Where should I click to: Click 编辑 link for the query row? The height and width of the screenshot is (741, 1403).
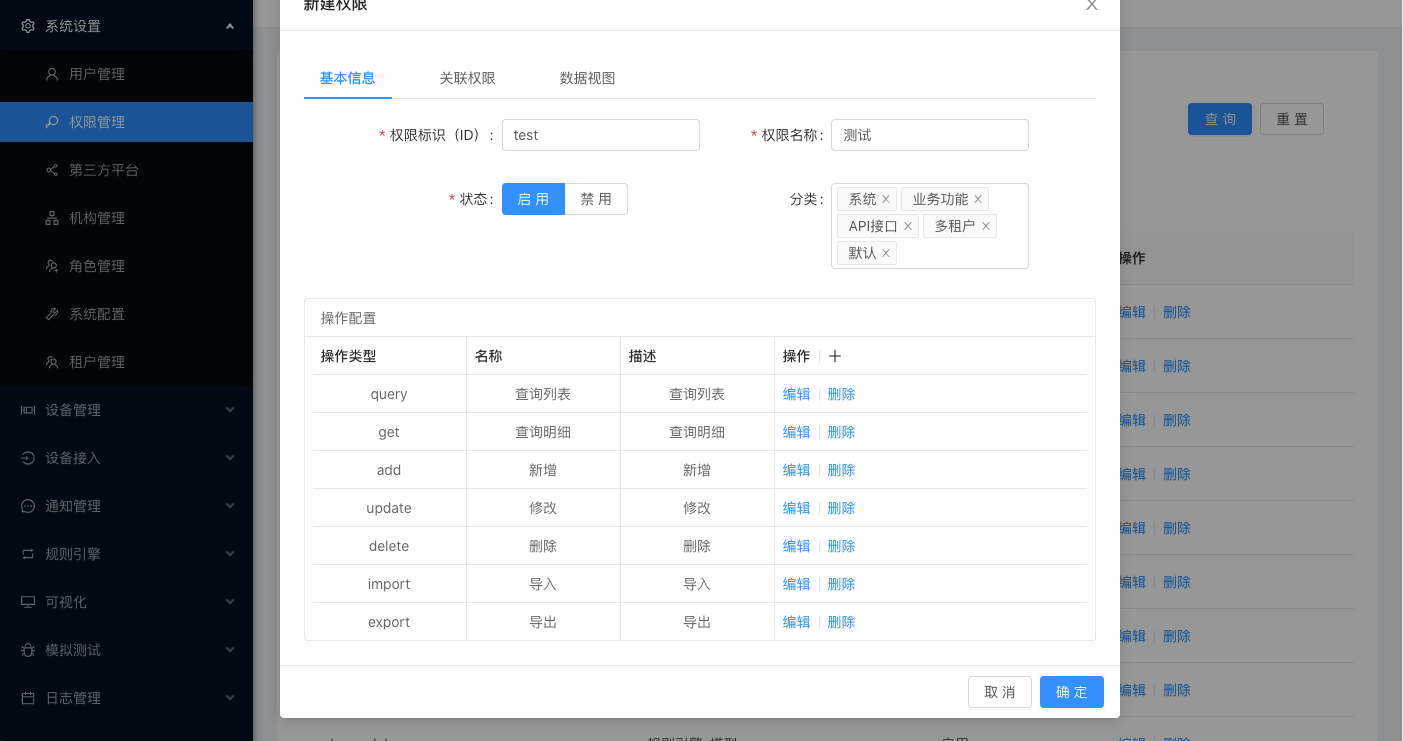tap(796, 394)
